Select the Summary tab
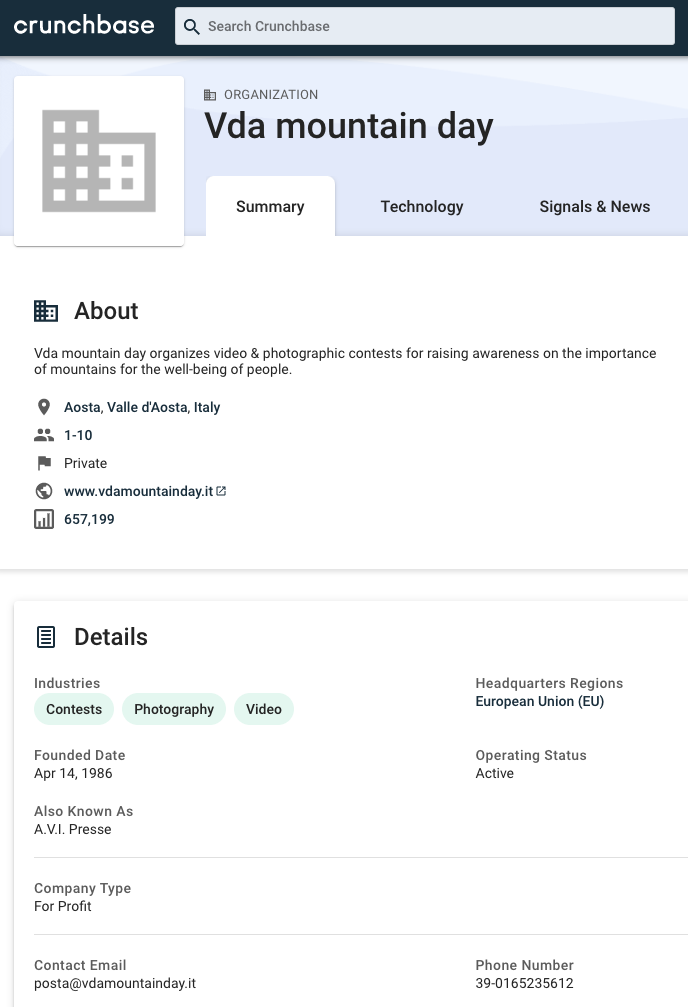The image size is (688, 1007). click(270, 207)
